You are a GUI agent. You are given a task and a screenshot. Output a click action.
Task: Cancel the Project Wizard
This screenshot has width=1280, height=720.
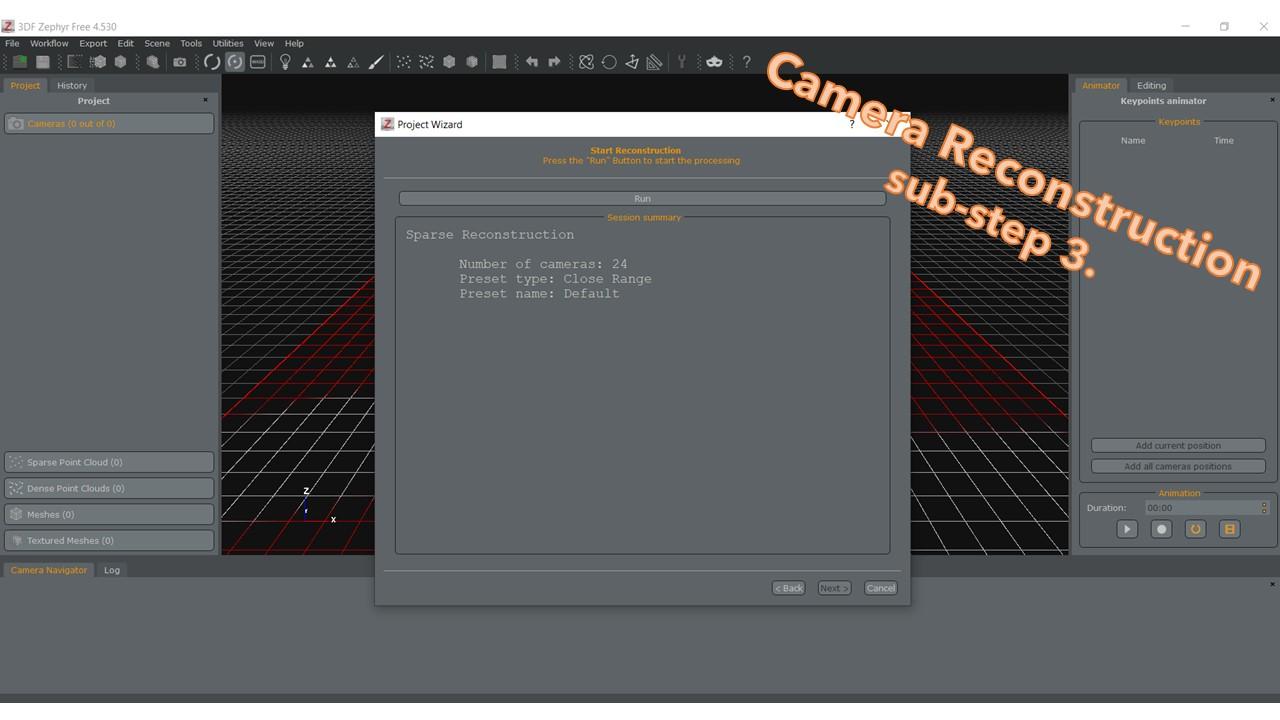[x=880, y=588]
